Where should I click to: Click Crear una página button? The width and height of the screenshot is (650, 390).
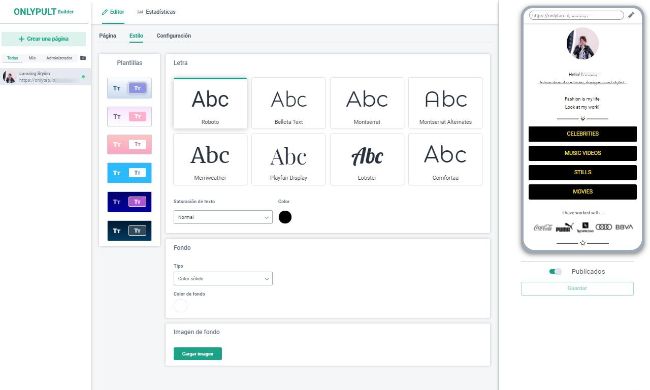pyautogui.click(x=44, y=39)
